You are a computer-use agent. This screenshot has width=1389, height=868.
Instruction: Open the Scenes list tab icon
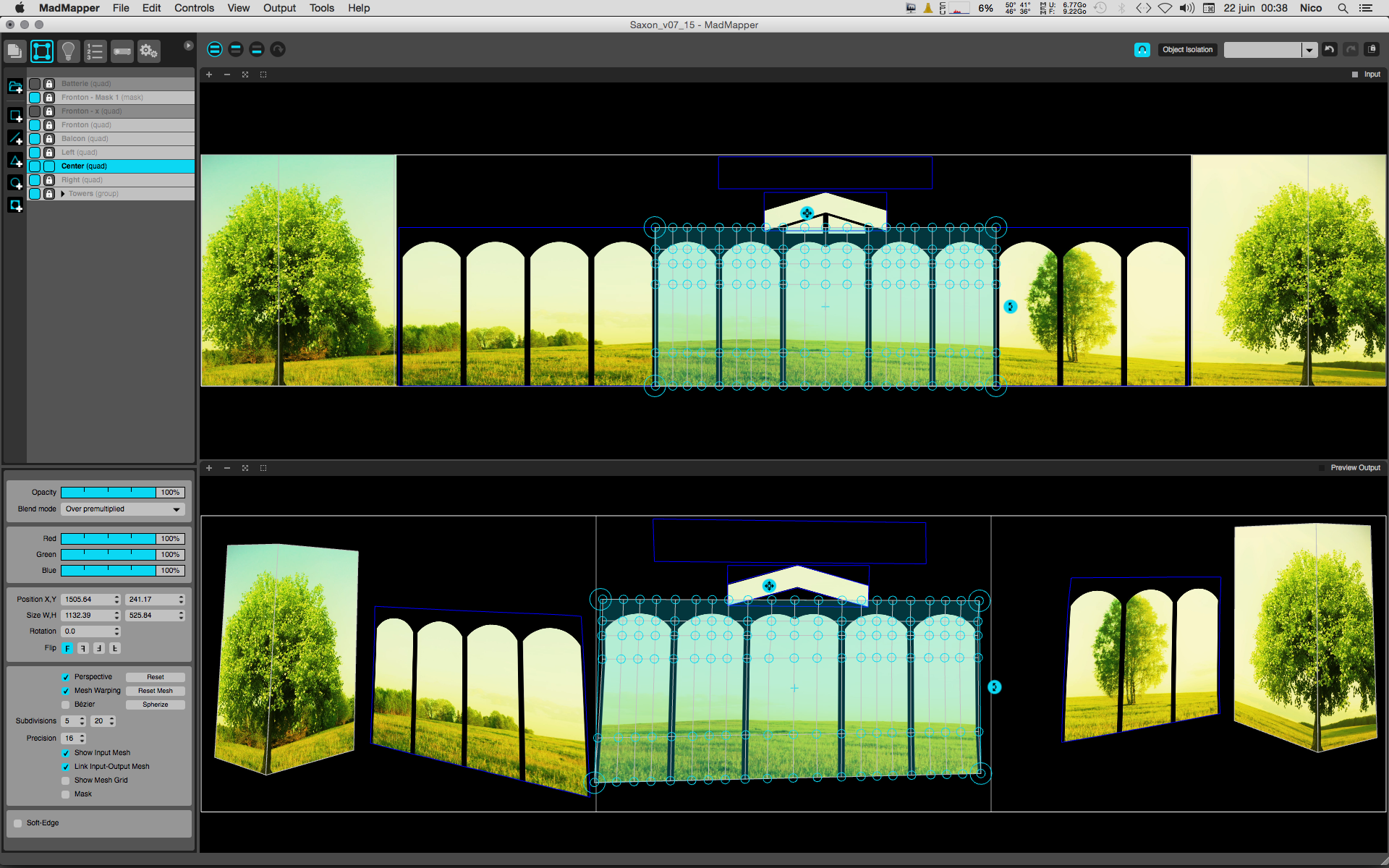pyautogui.click(x=95, y=51)
